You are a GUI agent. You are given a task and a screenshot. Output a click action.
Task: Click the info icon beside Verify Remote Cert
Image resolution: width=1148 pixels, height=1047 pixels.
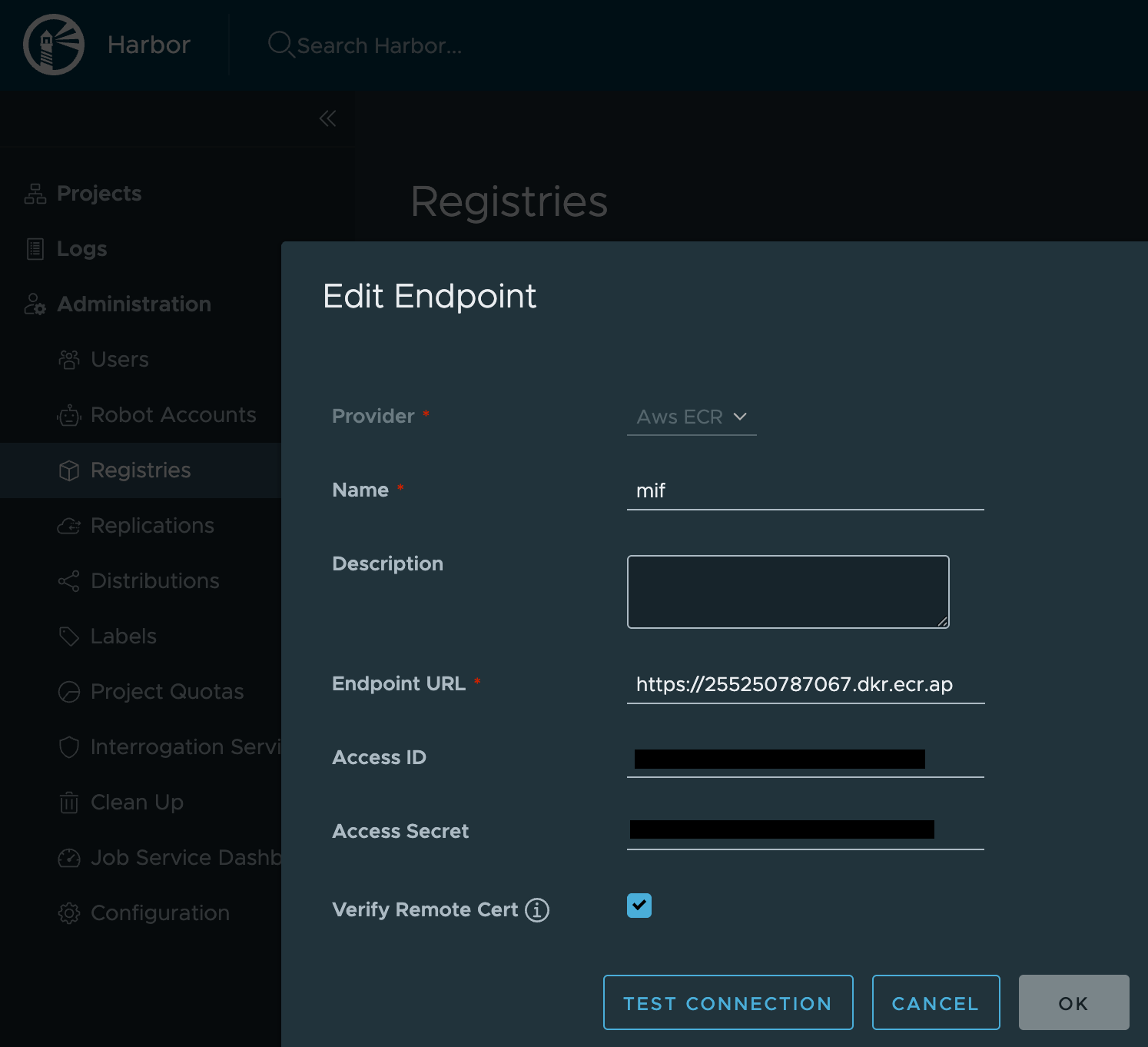(537, 909)
